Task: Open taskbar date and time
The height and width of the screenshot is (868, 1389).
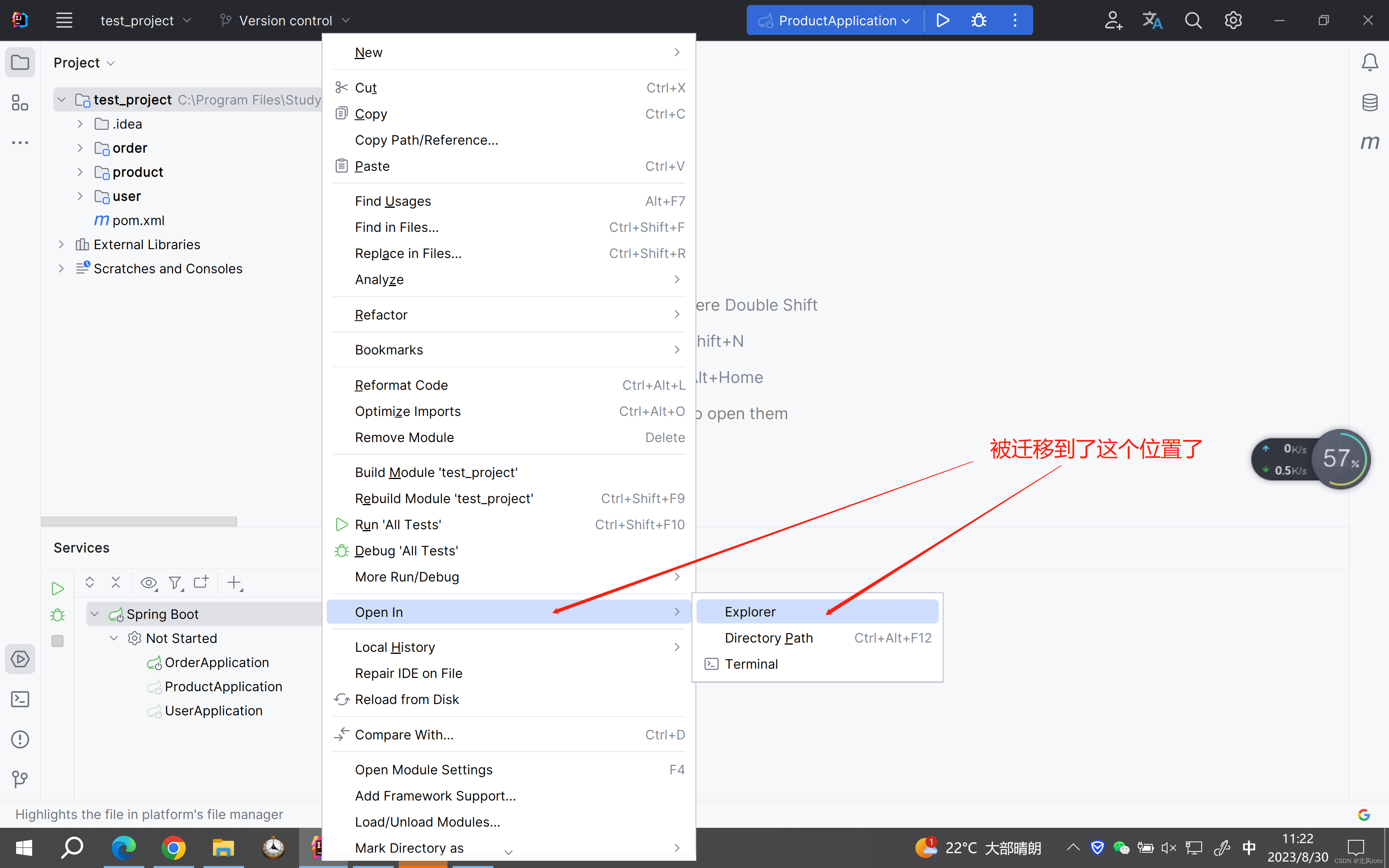Action: point(1298,848)
